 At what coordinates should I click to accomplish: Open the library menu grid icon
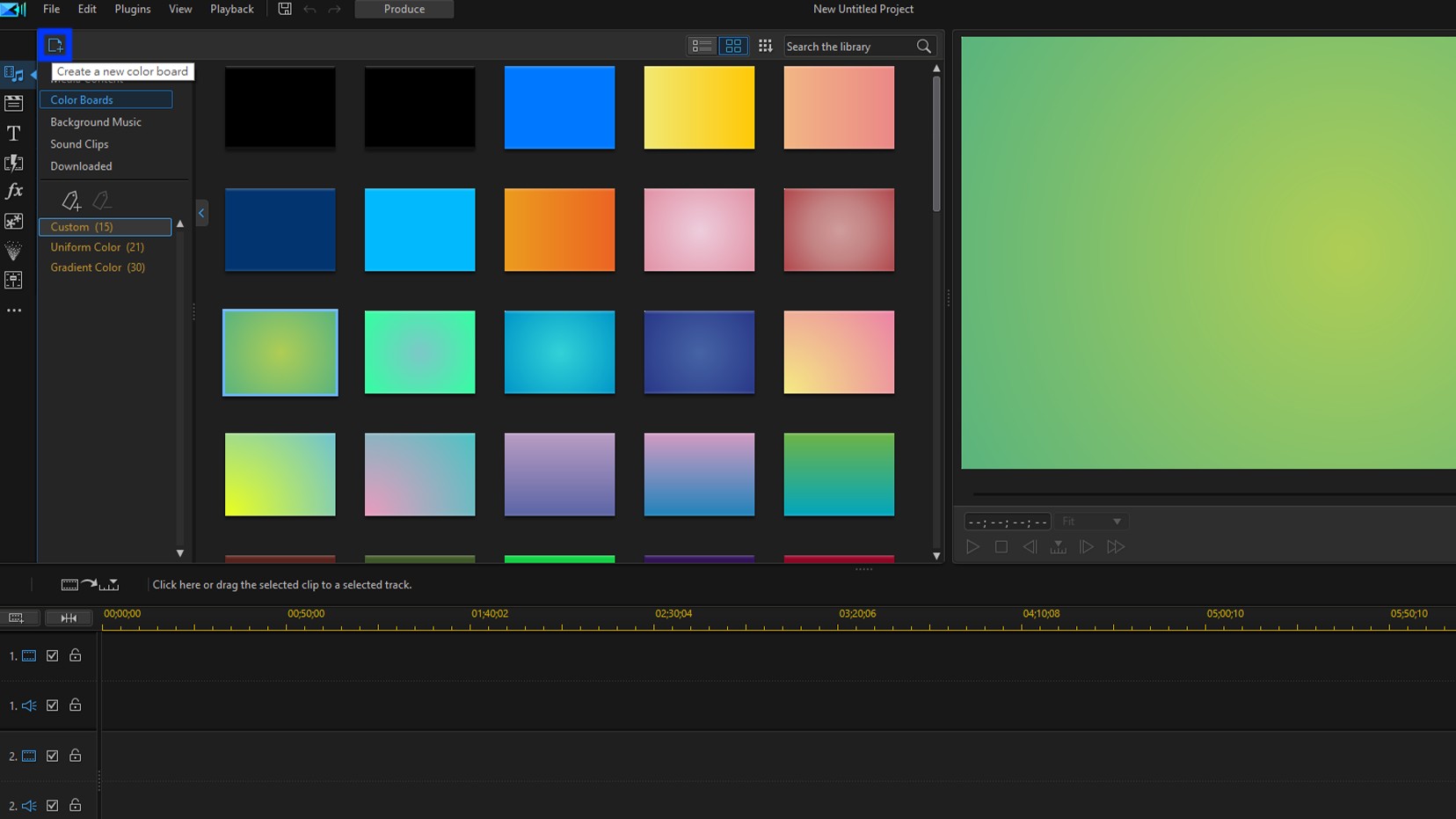(x=766, y=46)
